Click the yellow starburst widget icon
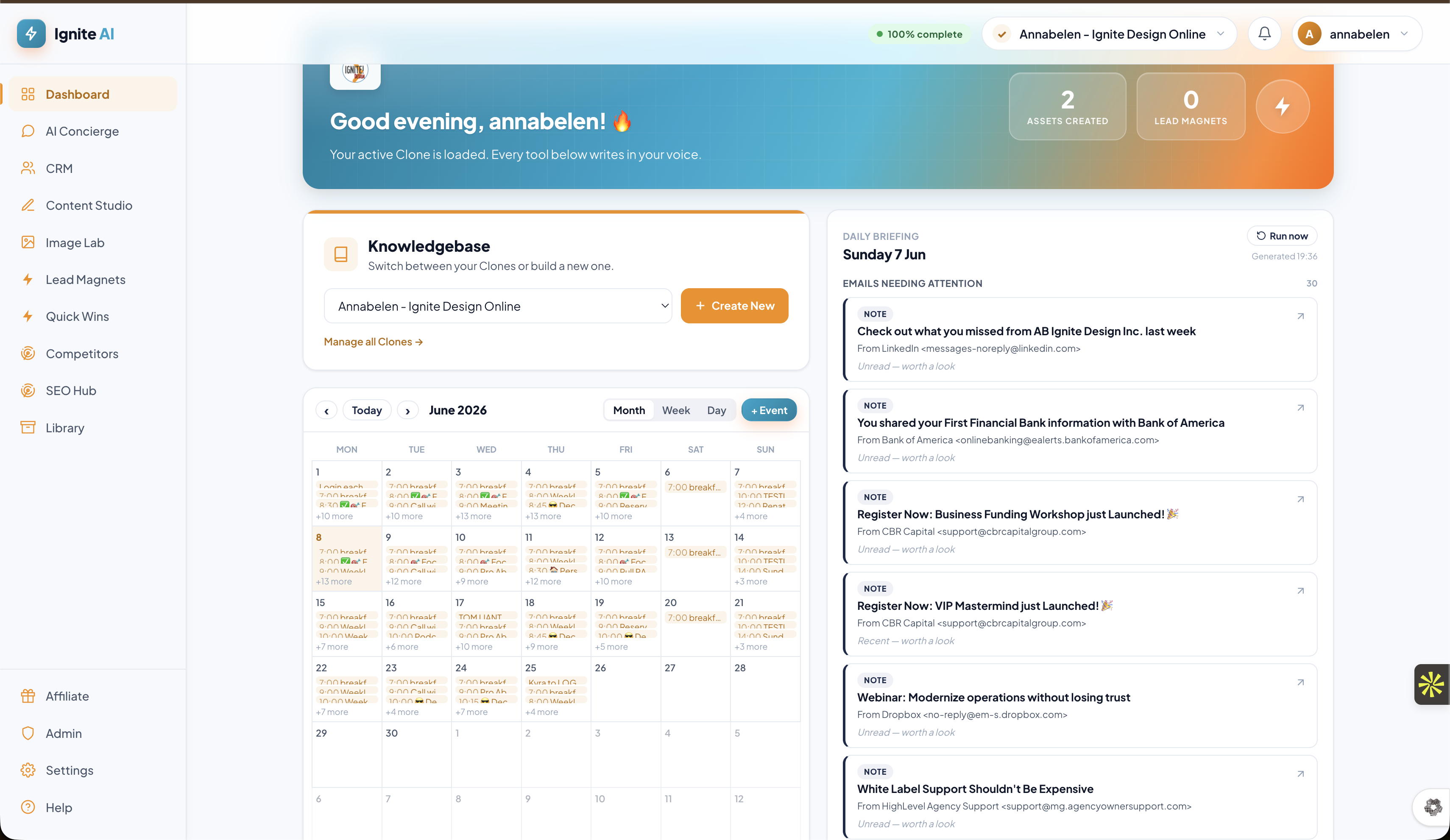1450x840 pixels. pyautogui.click(x=1432, y=684)
